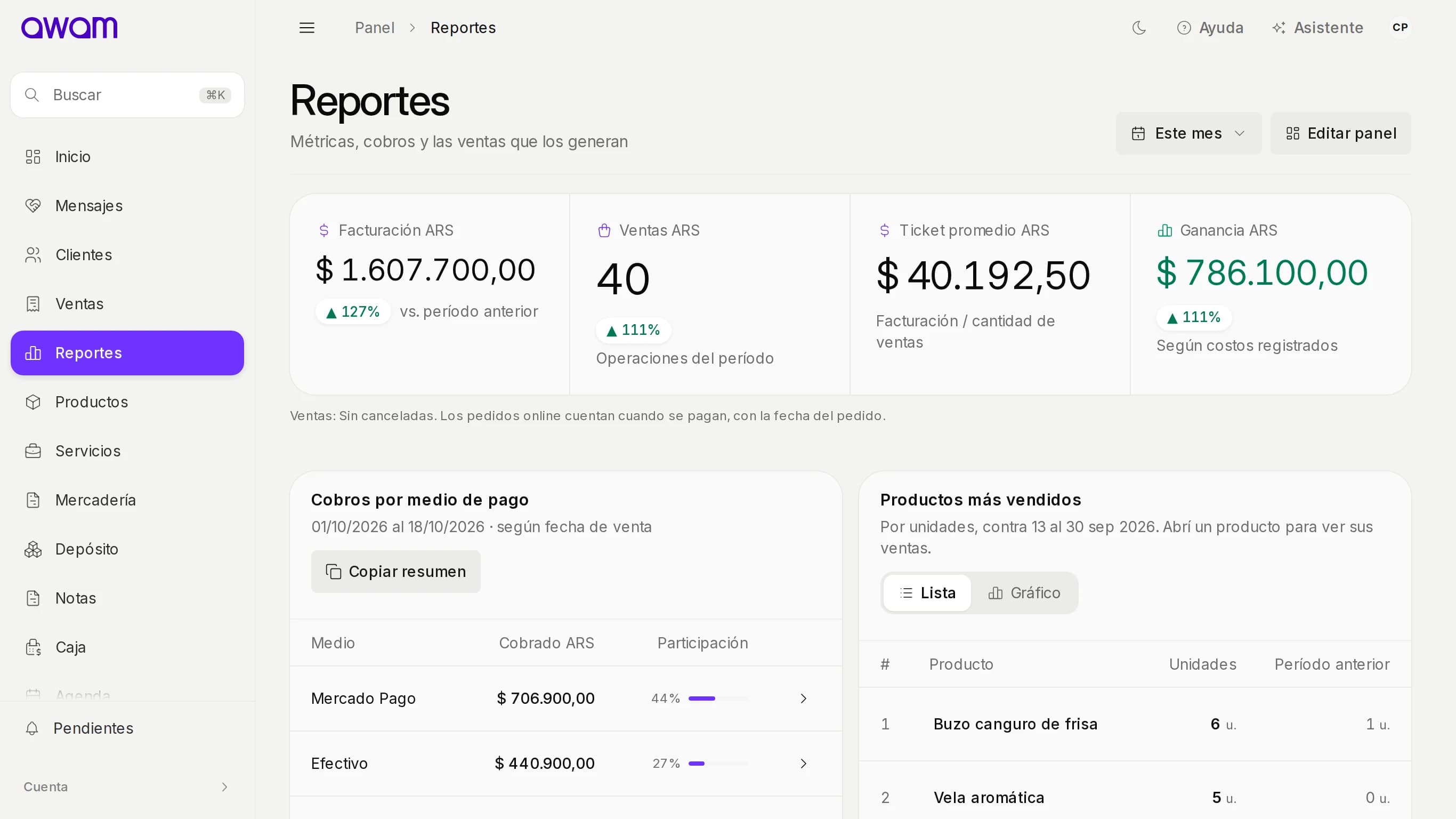1456x819 pixels.
Task: Open Ventas section
Action: pos(127,304)
